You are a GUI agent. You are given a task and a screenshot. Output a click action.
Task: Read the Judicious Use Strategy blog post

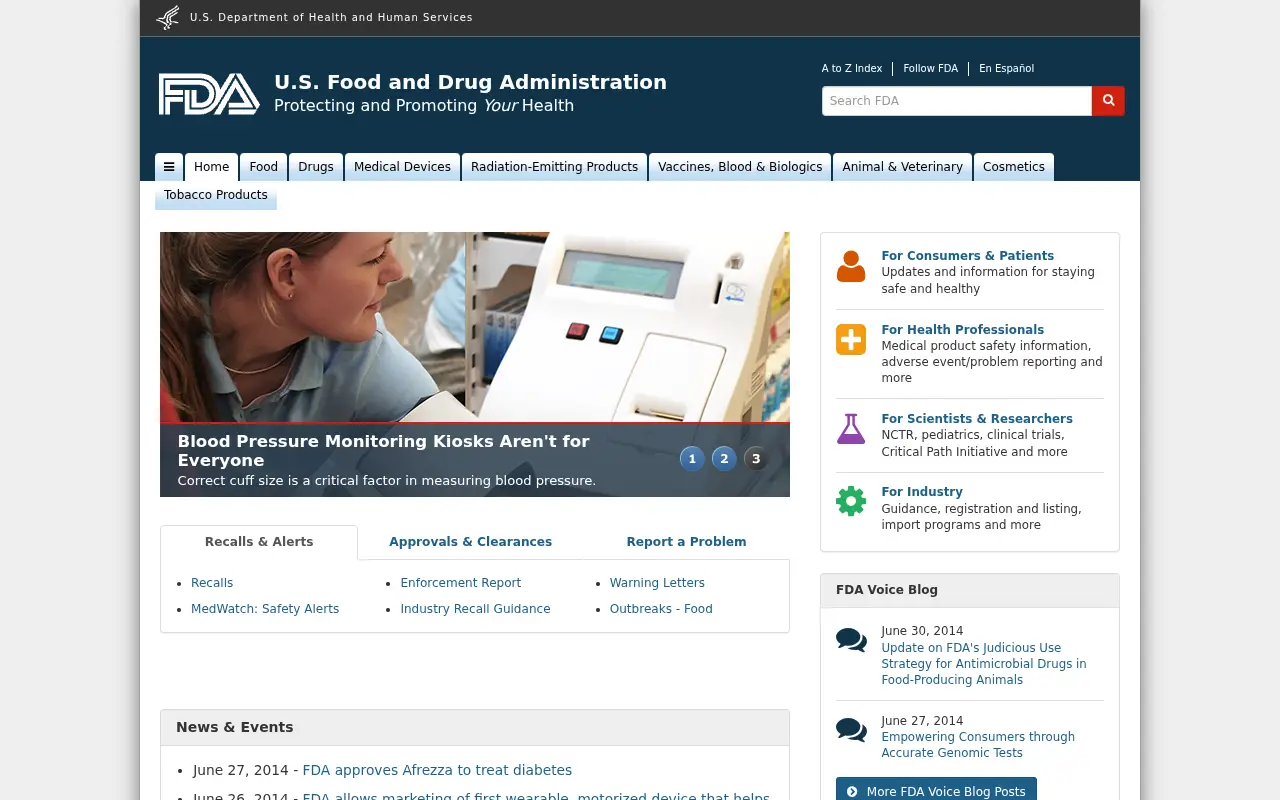(983, 664)
